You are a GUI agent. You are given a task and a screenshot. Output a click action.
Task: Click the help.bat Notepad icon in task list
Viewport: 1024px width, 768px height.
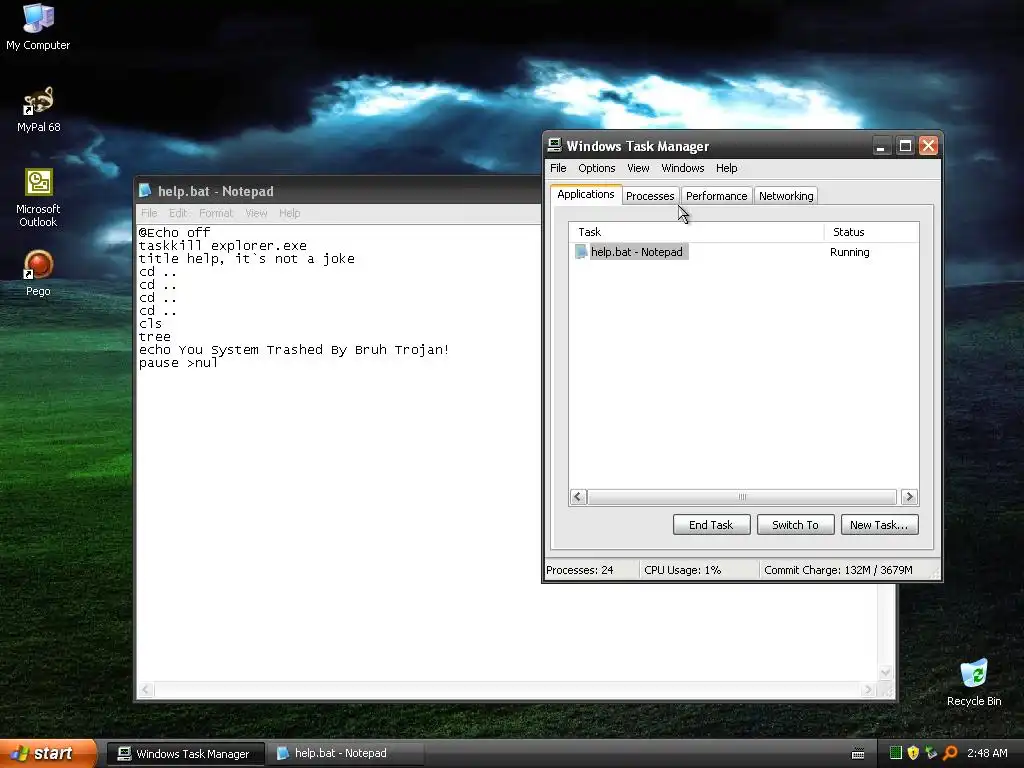(581, 251)
